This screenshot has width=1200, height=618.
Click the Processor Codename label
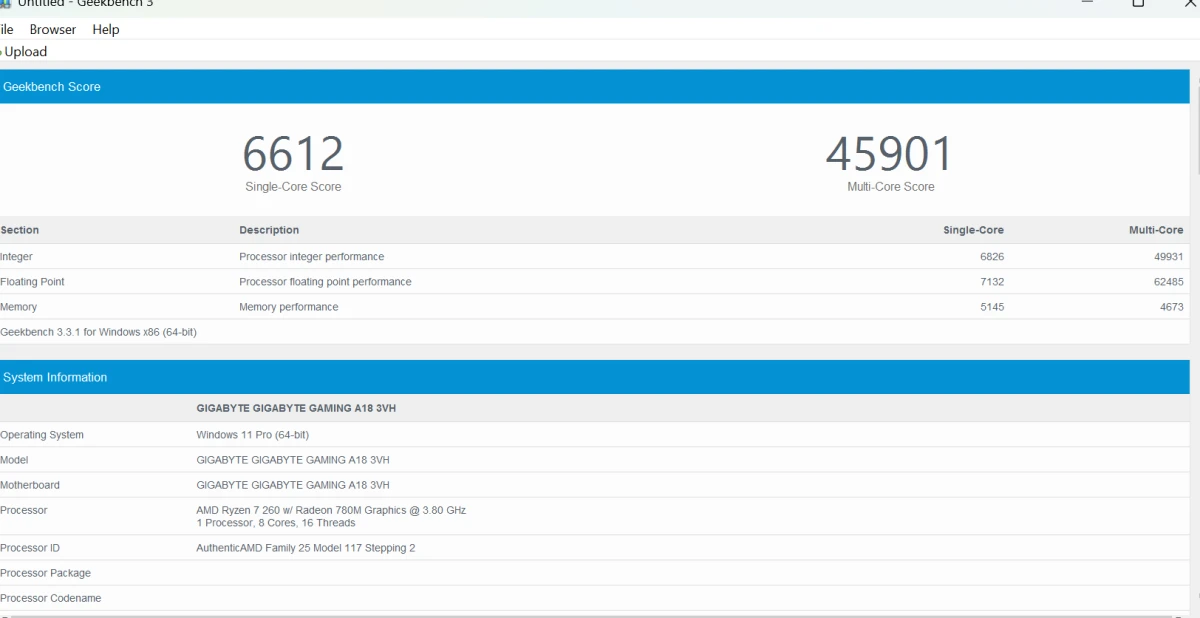point(50,598)
